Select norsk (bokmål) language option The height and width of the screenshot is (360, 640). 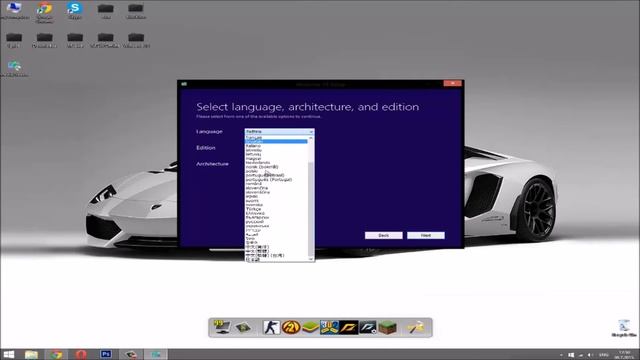(276, 167)
